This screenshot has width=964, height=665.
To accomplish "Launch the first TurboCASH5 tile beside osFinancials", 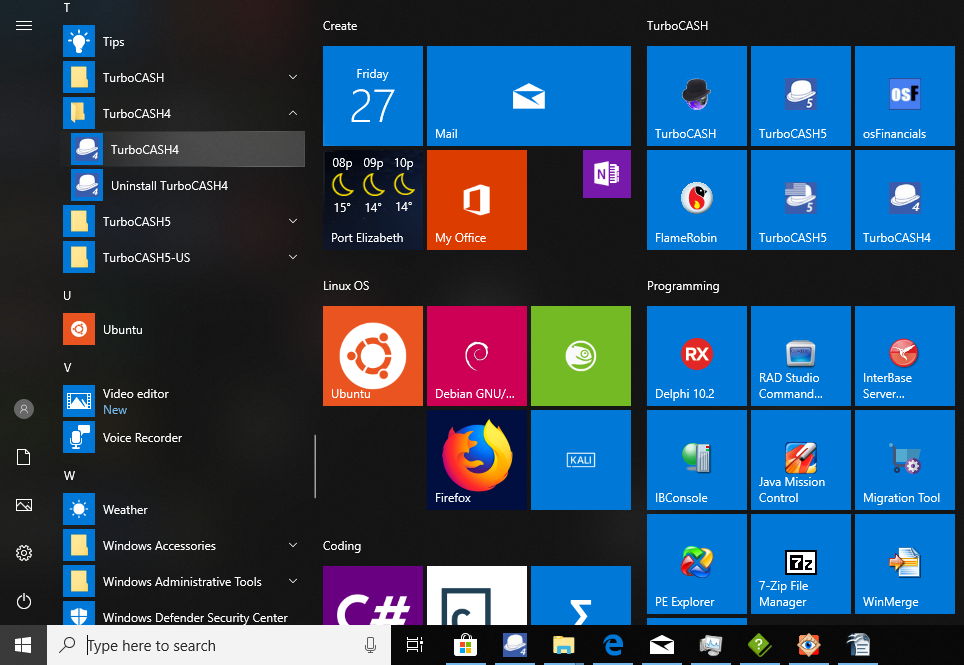I will click(800, 96).
